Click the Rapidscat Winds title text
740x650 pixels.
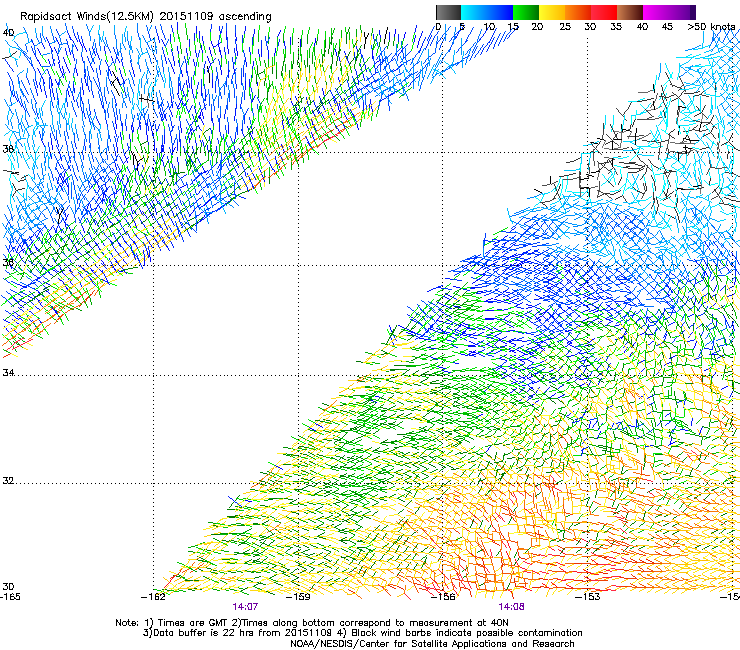145,16
